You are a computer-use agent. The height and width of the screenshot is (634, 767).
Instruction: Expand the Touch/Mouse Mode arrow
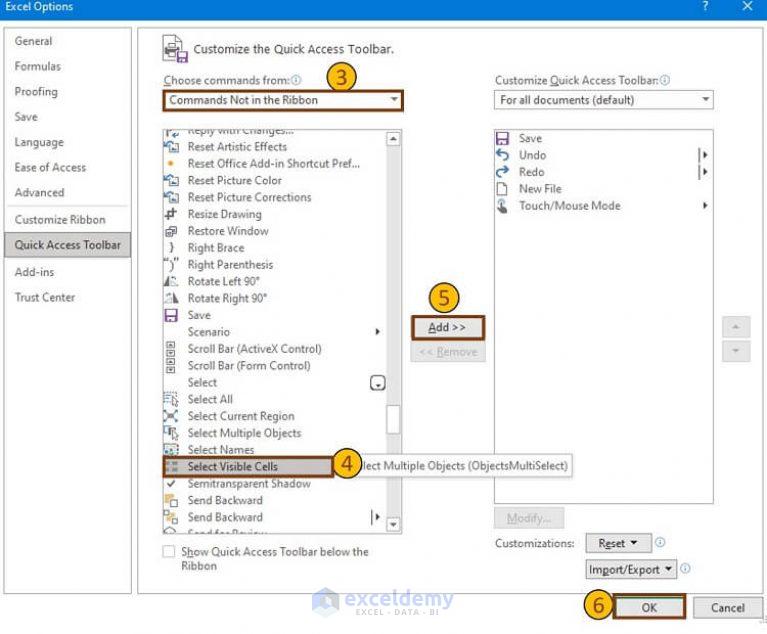point(705,205)
